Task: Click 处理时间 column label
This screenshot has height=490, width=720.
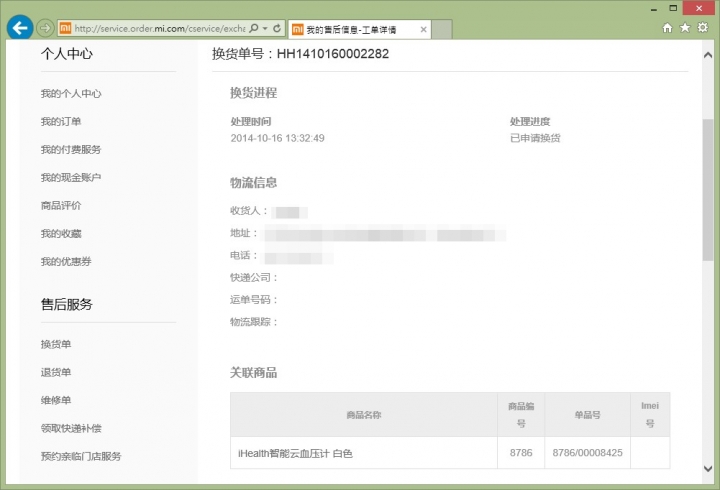Action: coord(251,122)
